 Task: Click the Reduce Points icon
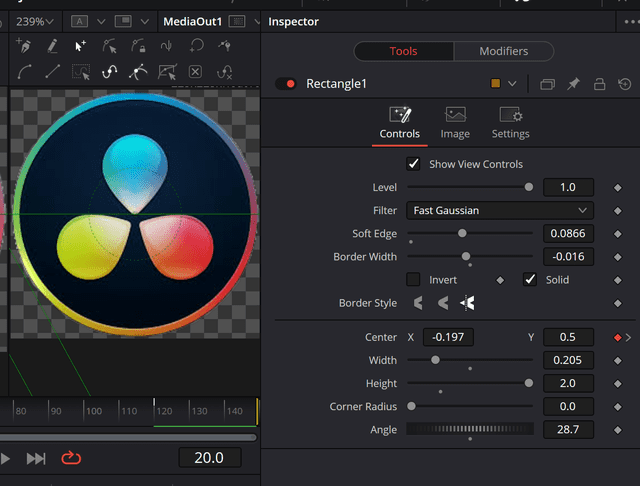[224, 72]
